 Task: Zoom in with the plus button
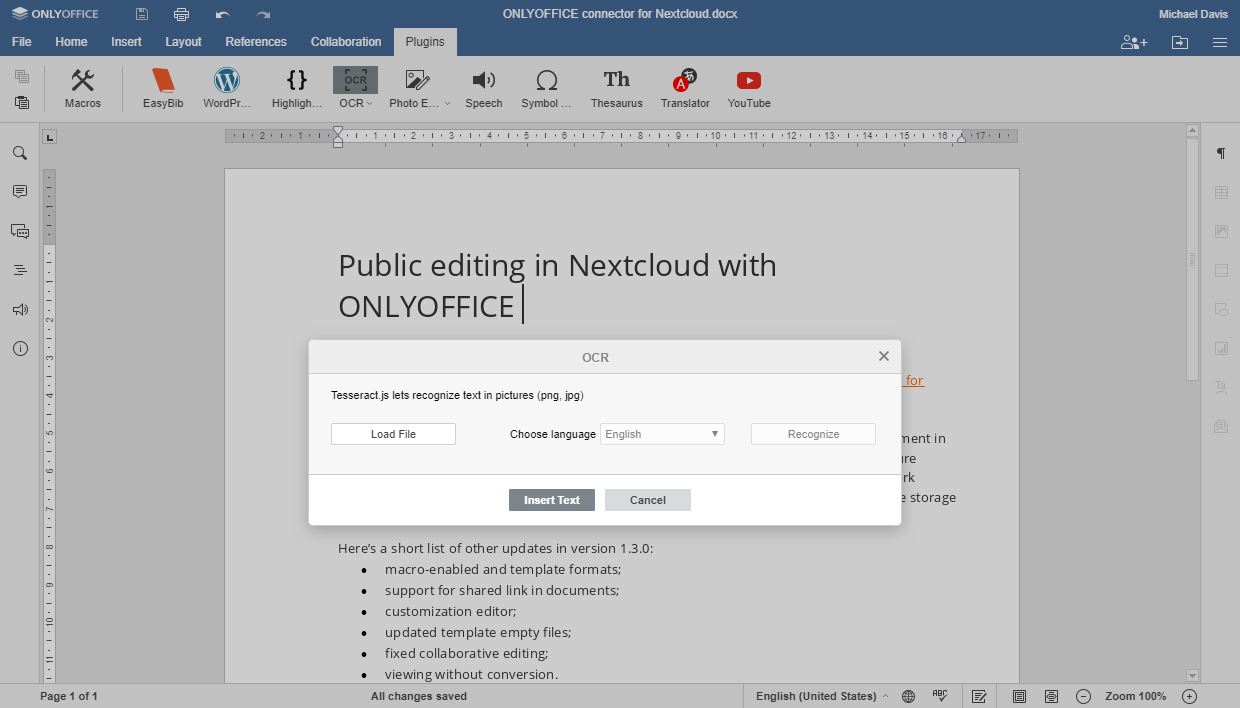pyautogui.click(x=1190, y=696)
